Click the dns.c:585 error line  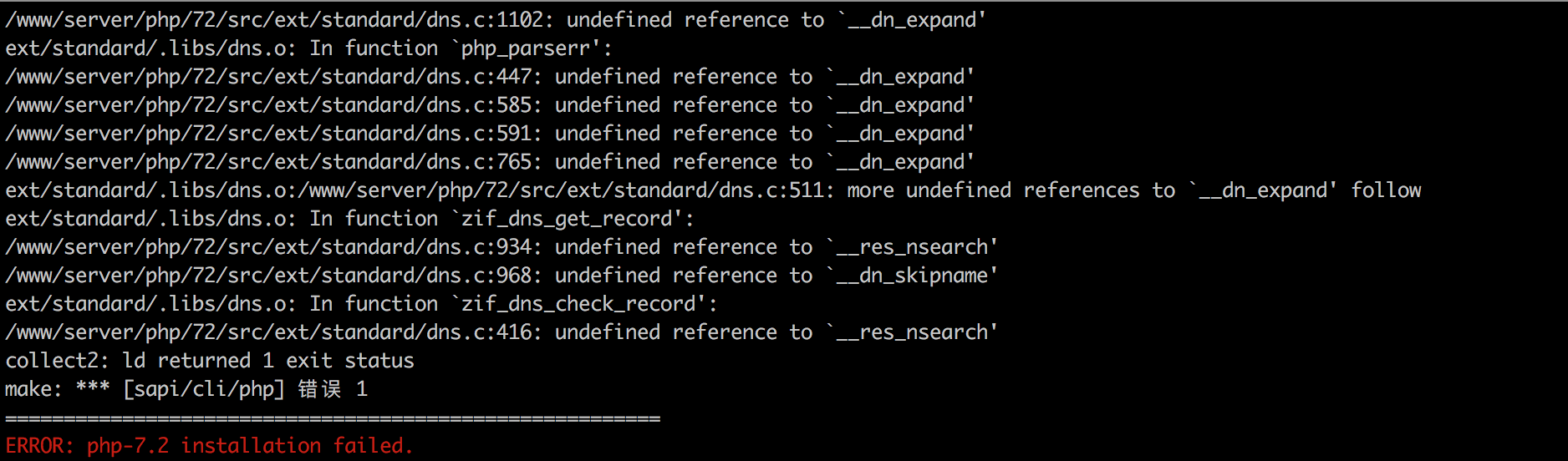click(x=489, y=105)
